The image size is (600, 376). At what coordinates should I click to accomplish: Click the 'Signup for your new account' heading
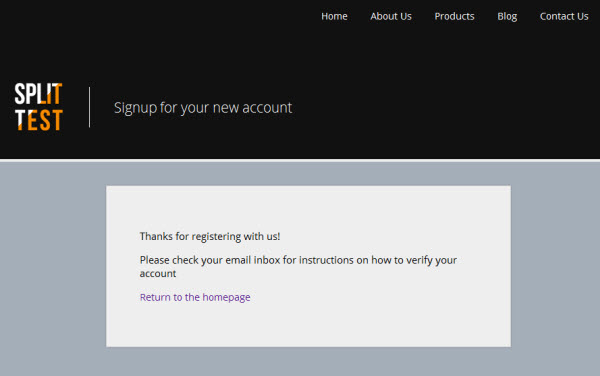(203, 107)
